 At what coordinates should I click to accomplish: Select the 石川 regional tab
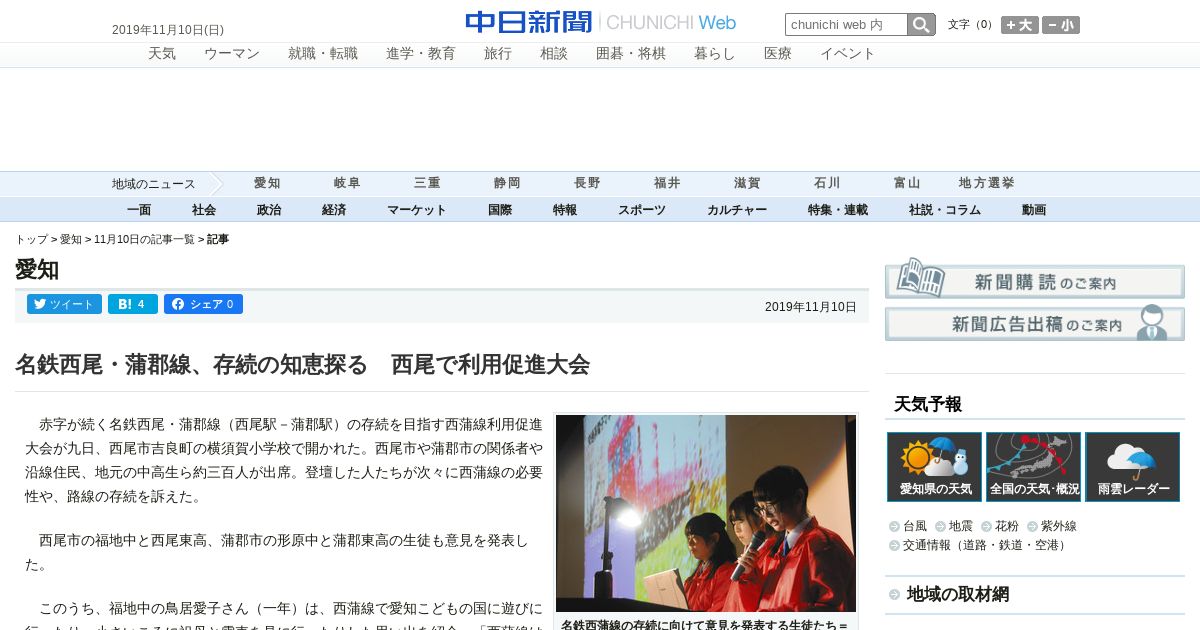(827, 183)
